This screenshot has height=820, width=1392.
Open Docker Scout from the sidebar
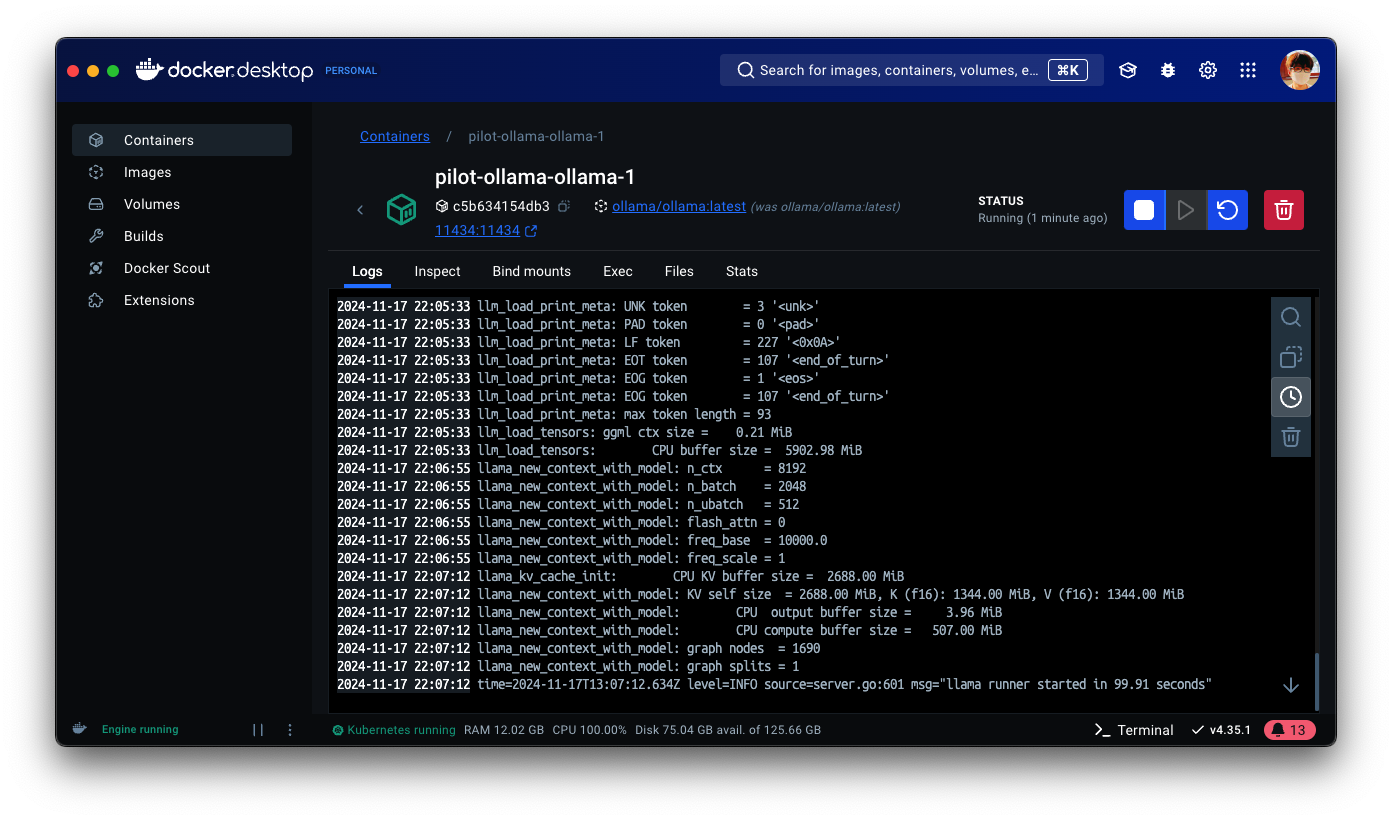pyautogui.click(x=182, y=268)
